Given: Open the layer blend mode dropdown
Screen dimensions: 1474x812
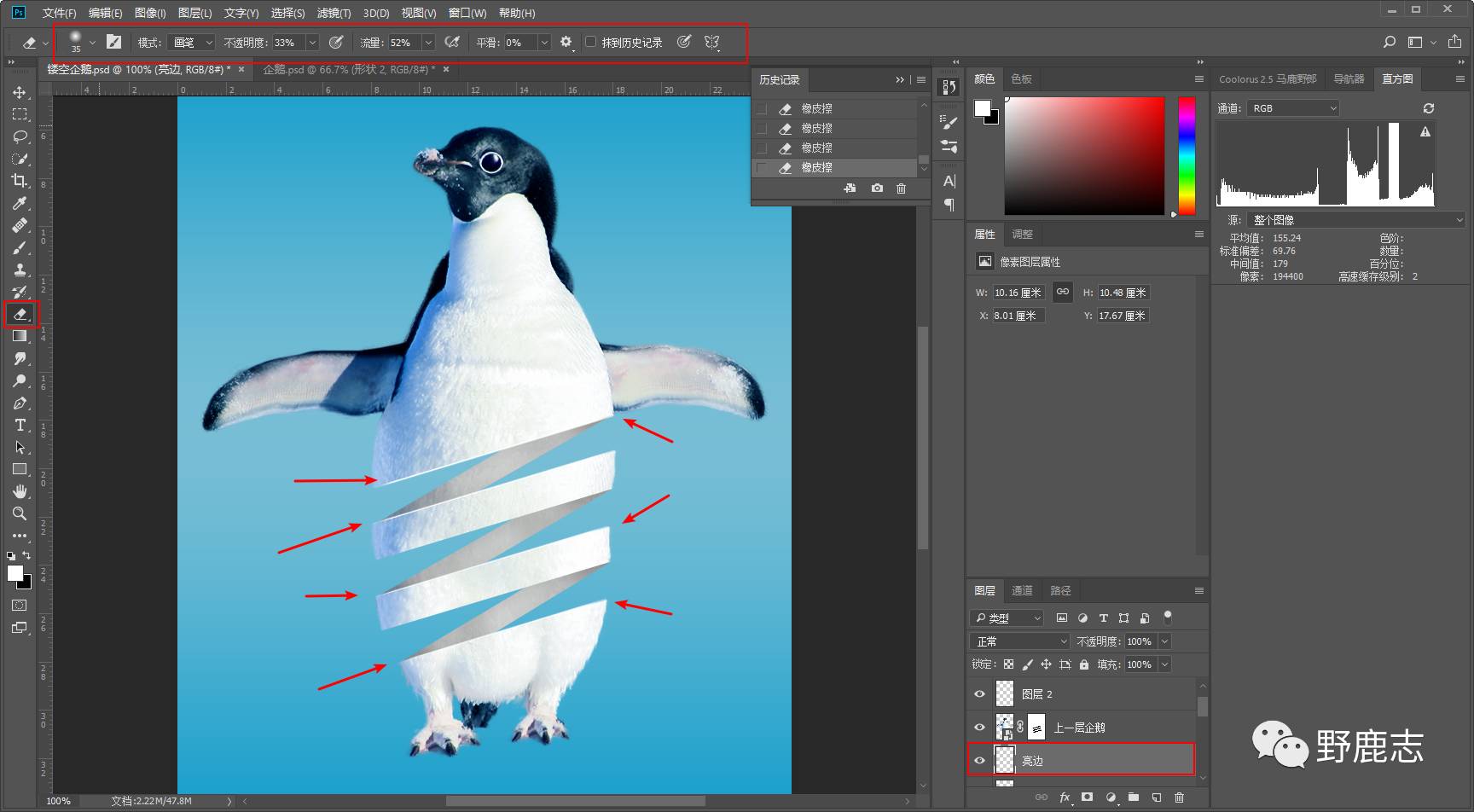Looking at the screenshot, I should pyautogui.click(x=1020, y=641).
